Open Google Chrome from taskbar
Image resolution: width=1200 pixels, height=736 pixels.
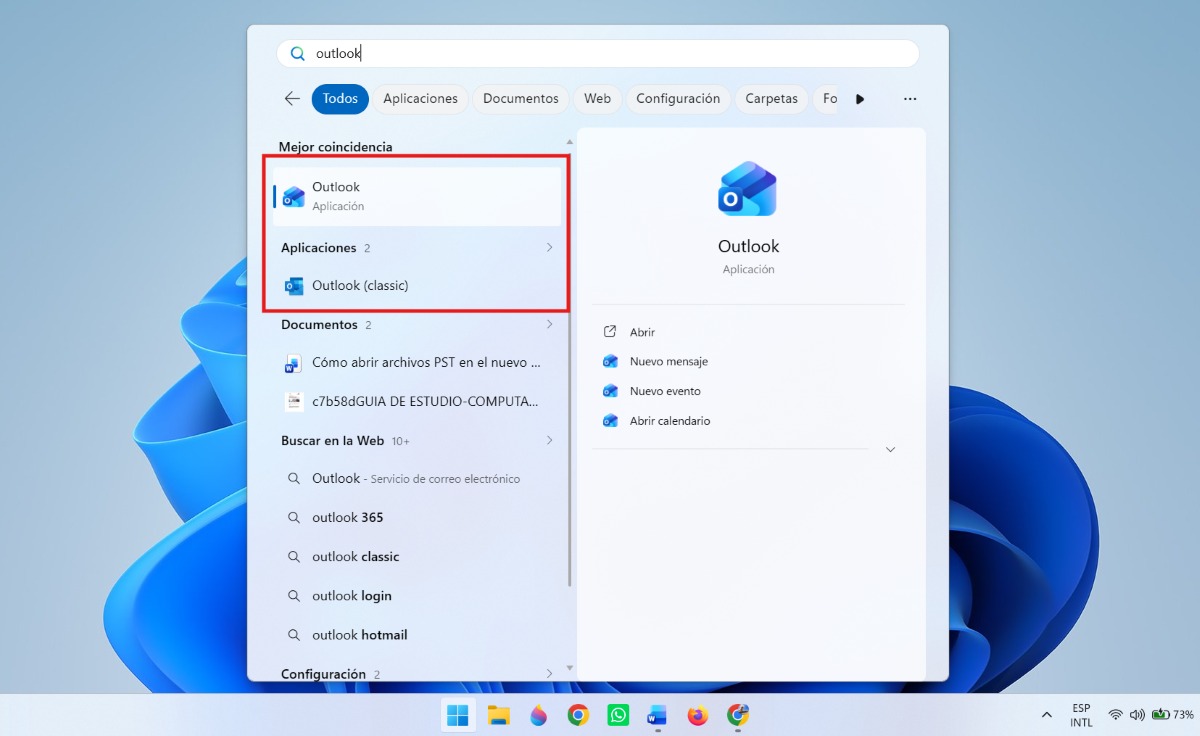point(578,715)
